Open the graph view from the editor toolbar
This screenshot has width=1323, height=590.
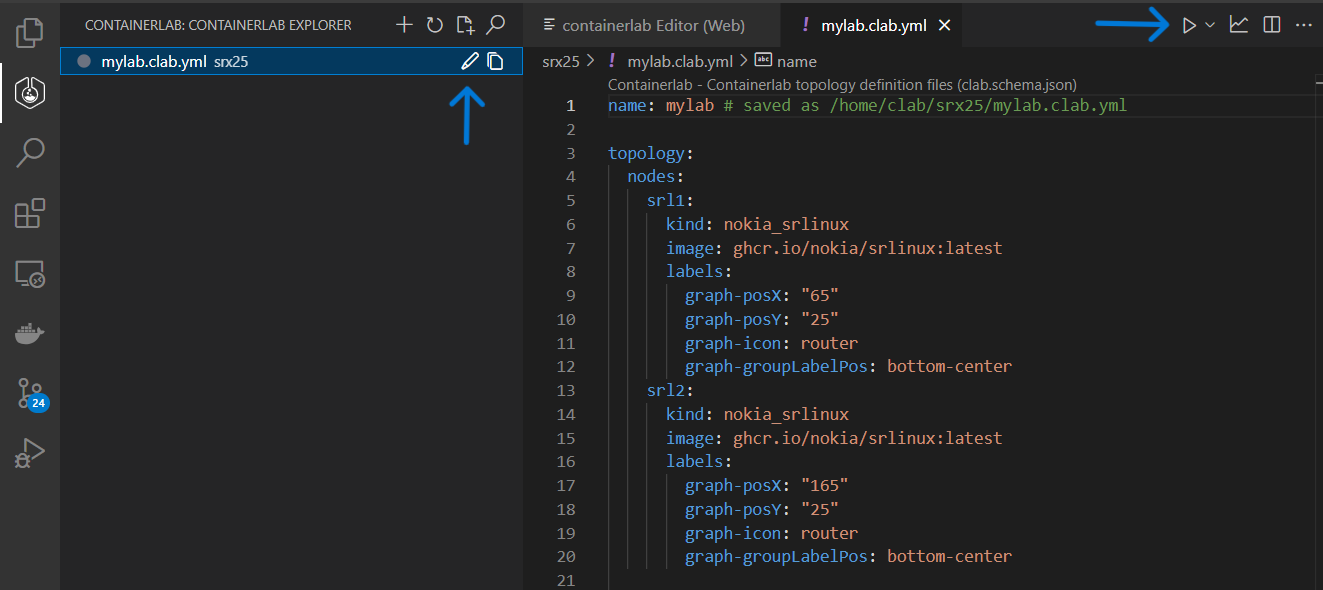click(1239, 25)
